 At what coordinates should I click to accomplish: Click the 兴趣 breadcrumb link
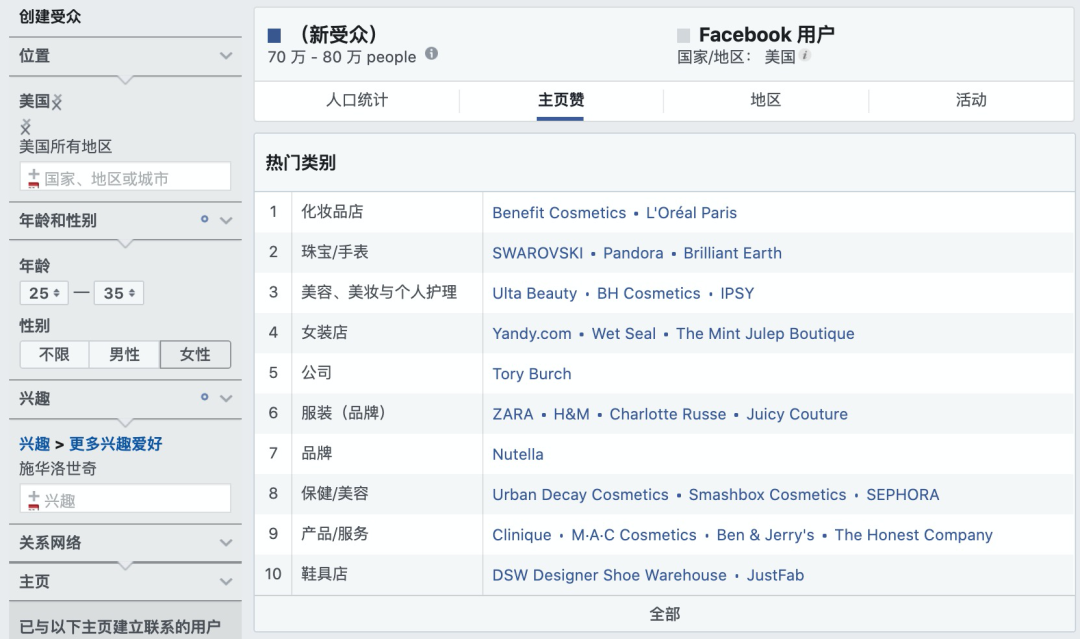tap(34, 444)
